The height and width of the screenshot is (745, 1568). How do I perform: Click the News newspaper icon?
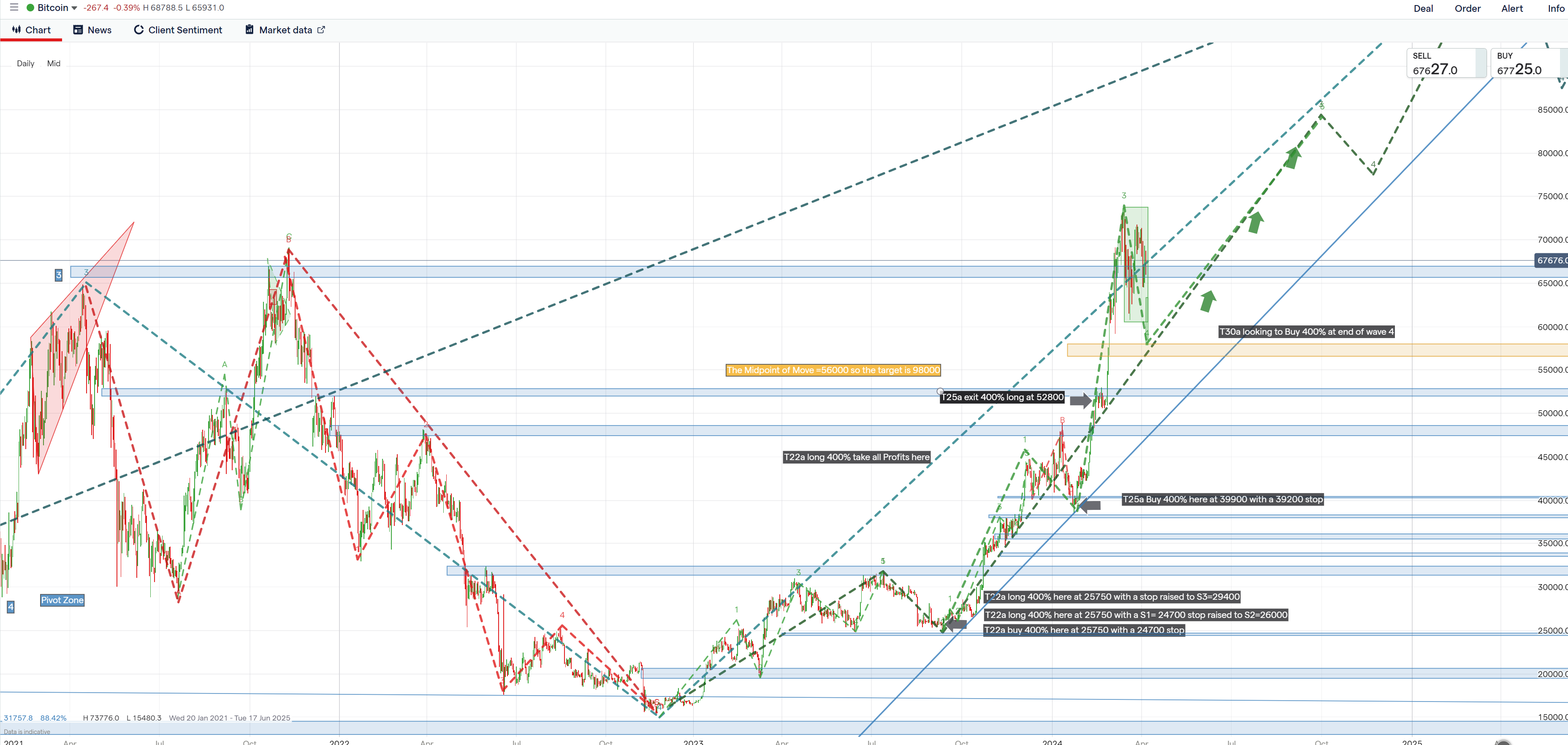click(x=78, y=29)
